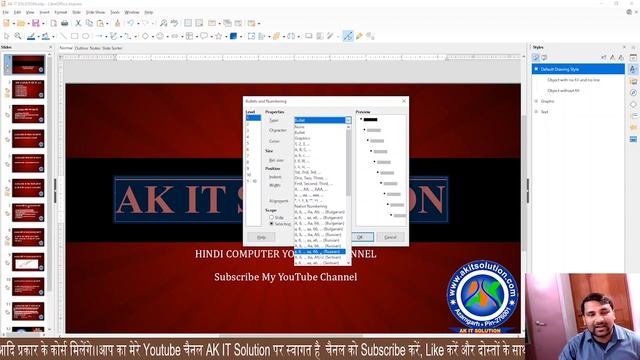
Task: Click the highlighted Toggle Point Edit icon
Action: pos(347,36)
